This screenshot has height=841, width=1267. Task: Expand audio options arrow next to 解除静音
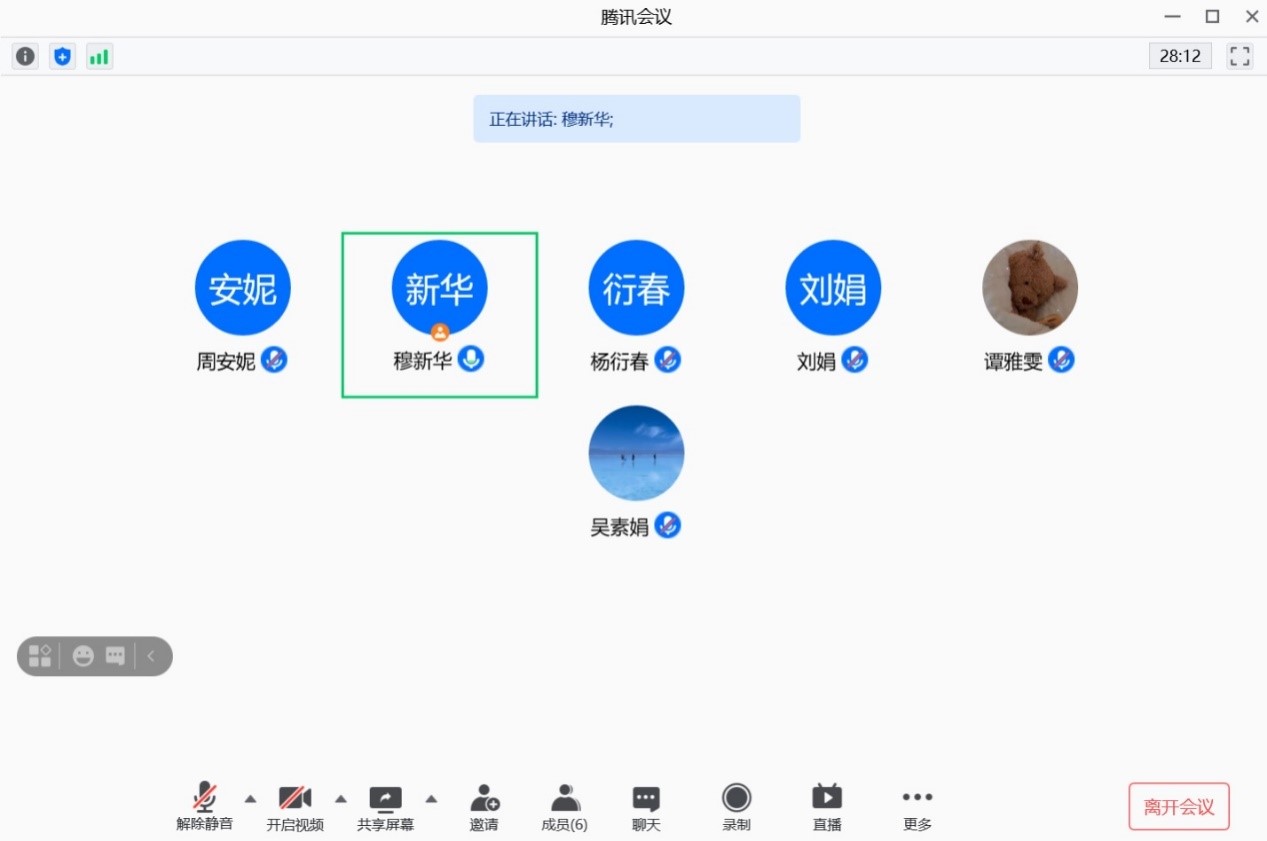pos(250,799)
